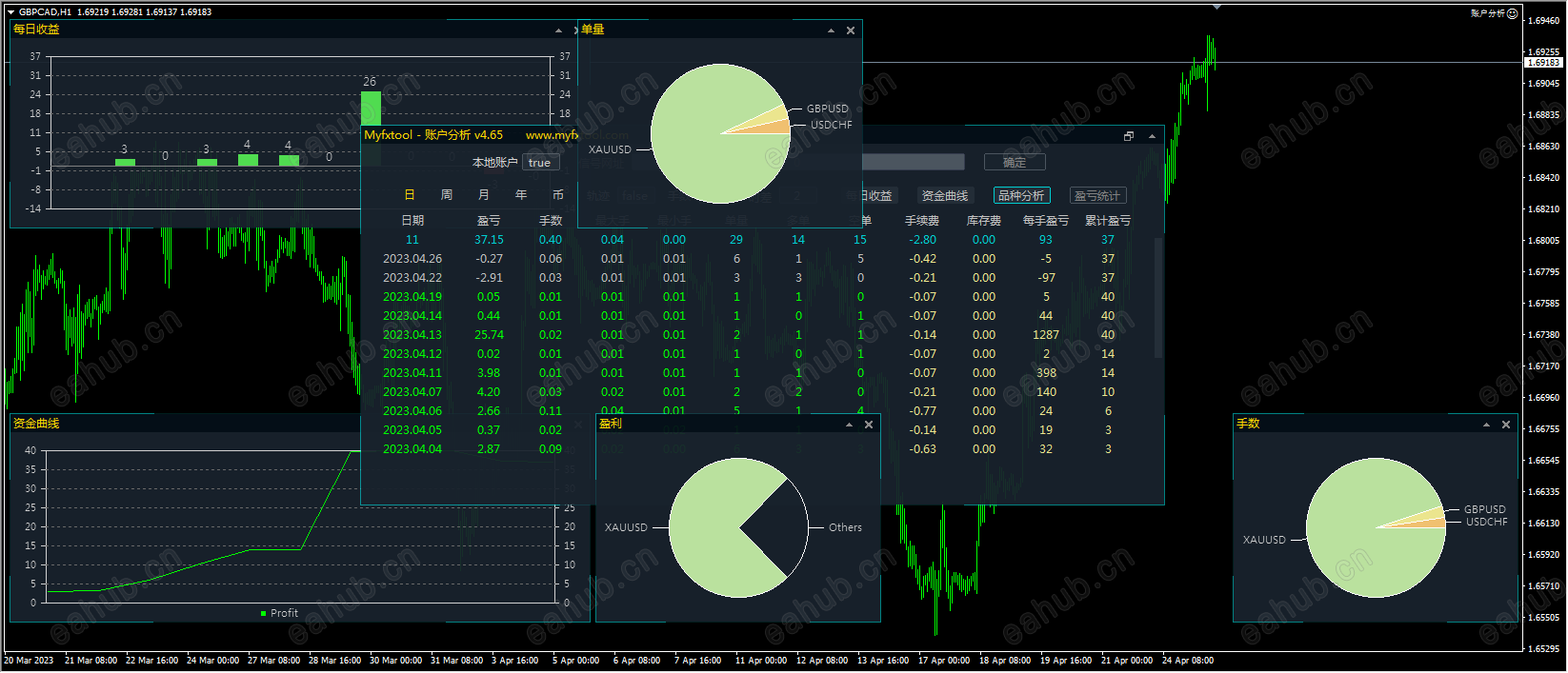Close the 盈利 pie chart panel
The height and width of the screenshot is (673, 1568).
point(869,425)
